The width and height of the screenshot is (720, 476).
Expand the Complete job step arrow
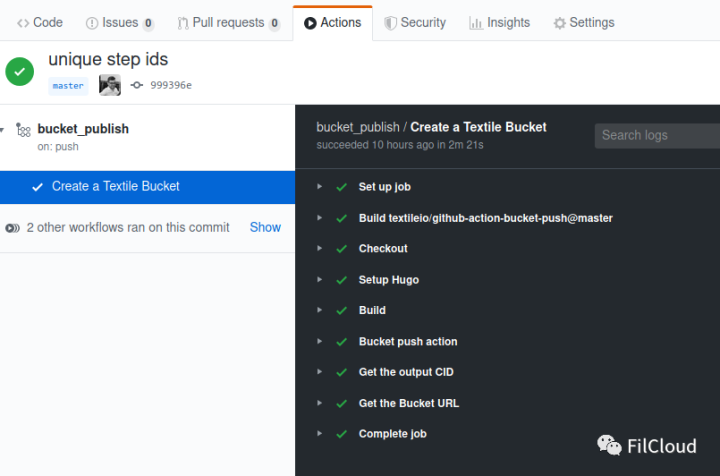pos(319,433)
